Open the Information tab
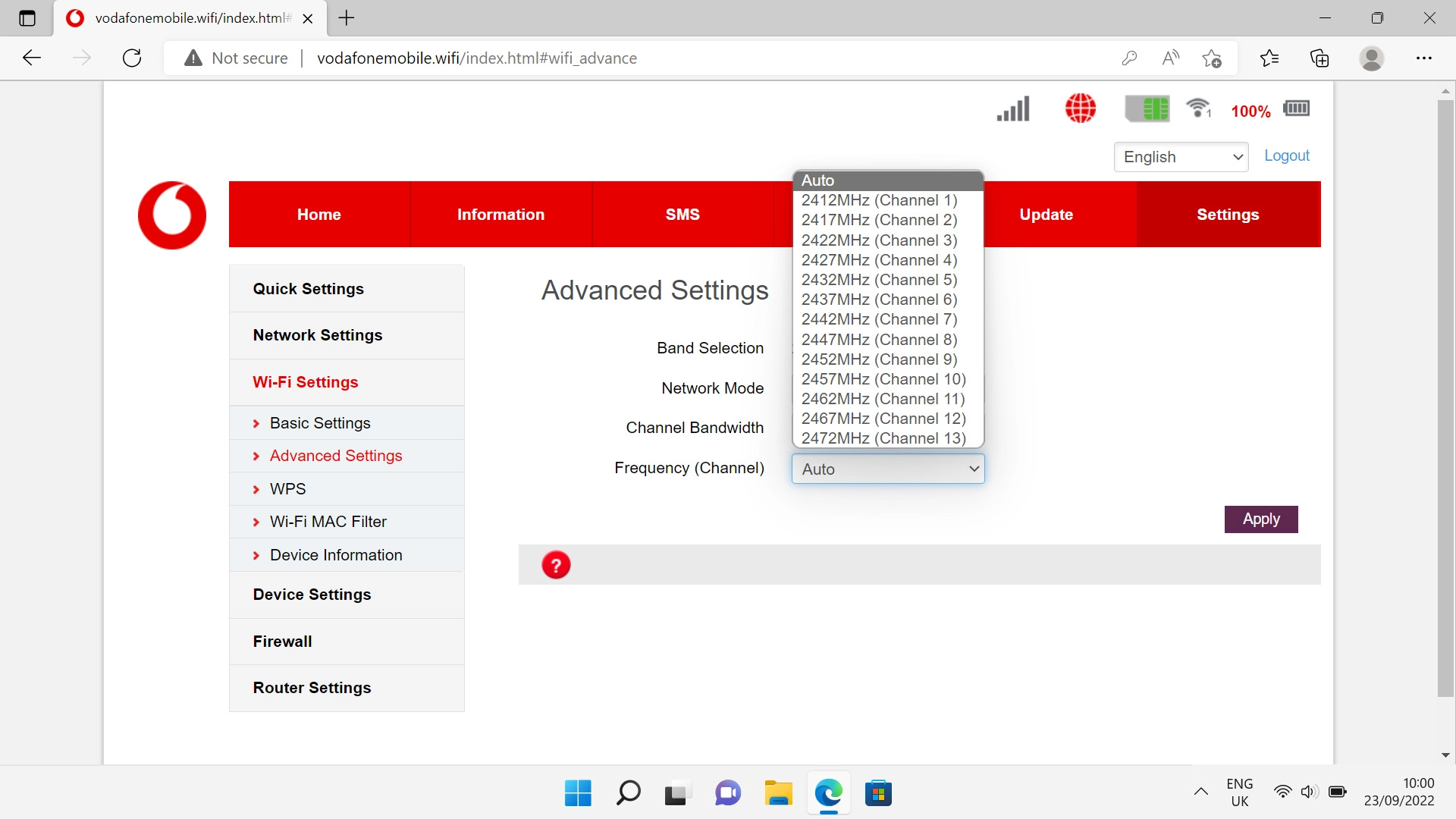 click(x=500, y=215)
